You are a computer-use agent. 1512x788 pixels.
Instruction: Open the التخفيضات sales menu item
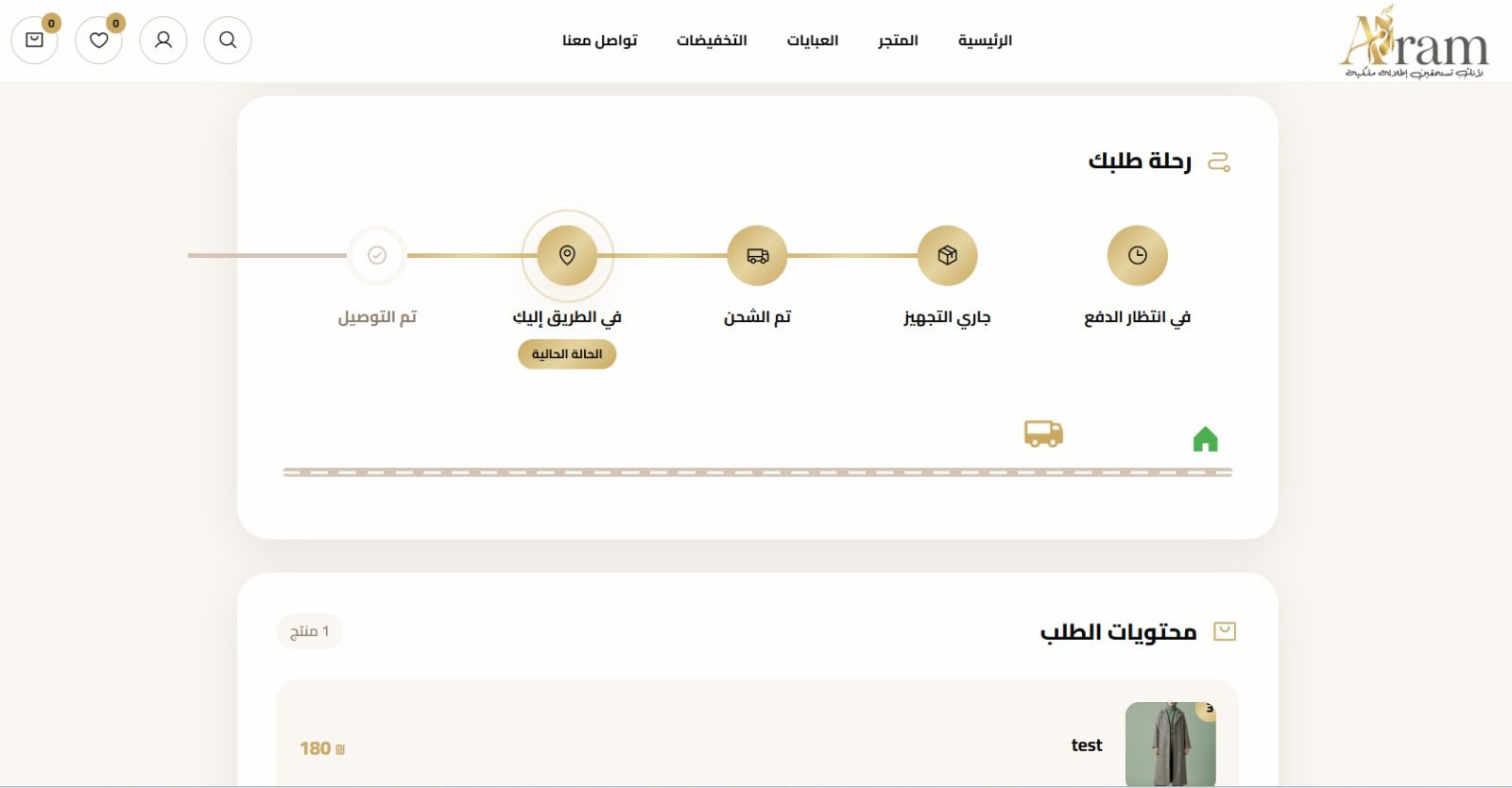tap(712, 41)
